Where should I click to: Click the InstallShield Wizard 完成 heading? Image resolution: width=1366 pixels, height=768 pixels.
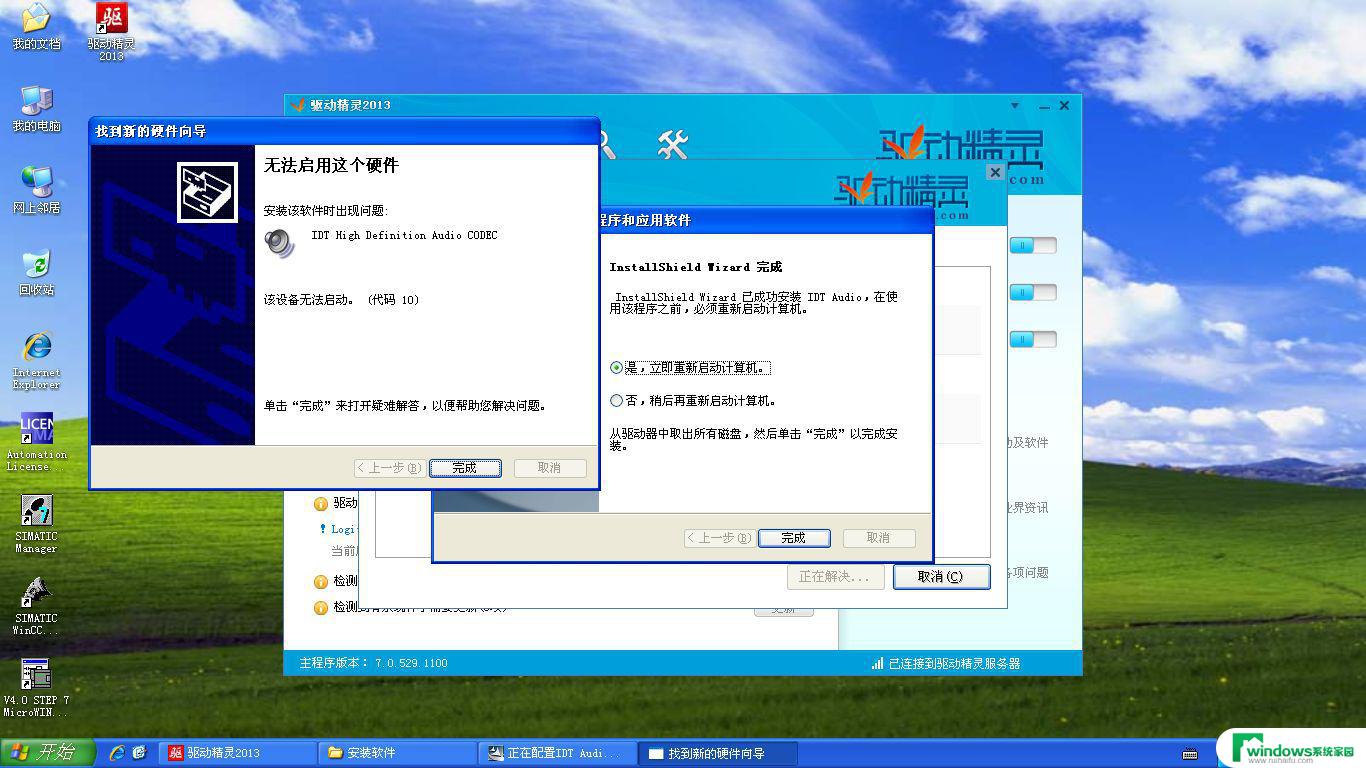[696, 267]
